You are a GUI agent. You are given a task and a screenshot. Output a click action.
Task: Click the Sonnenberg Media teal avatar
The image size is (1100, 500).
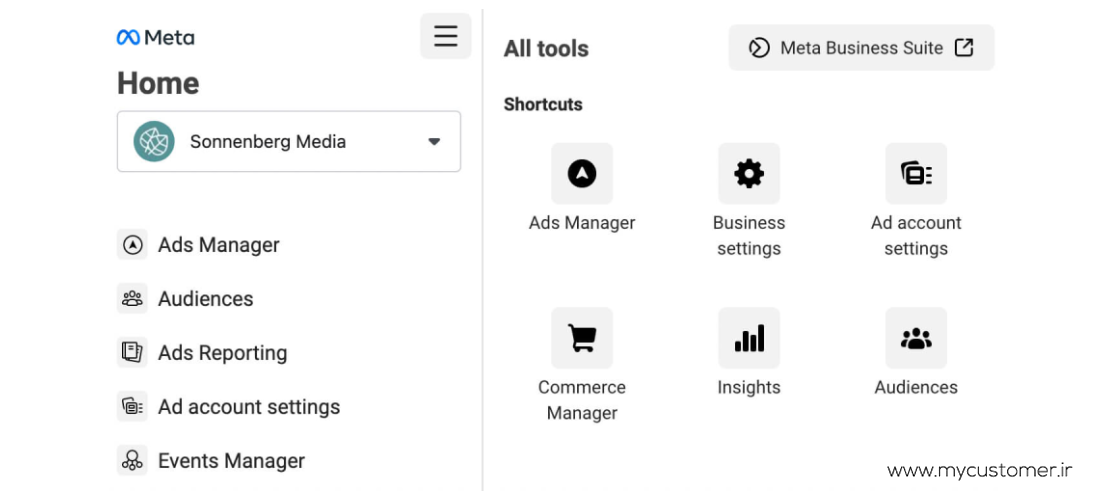(154, 142)
